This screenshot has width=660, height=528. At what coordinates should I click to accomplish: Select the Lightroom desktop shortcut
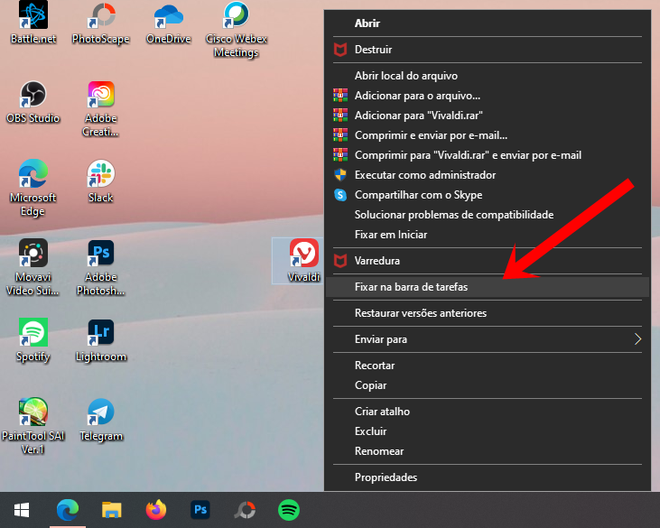pos(101,341)
